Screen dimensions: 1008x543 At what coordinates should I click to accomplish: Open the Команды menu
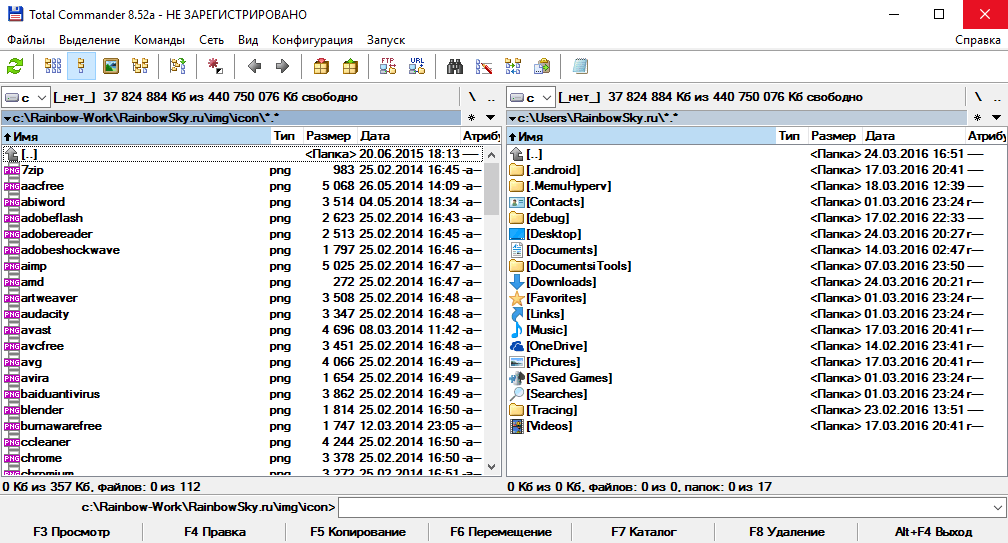pyautogui.click(x=159, y=40)
